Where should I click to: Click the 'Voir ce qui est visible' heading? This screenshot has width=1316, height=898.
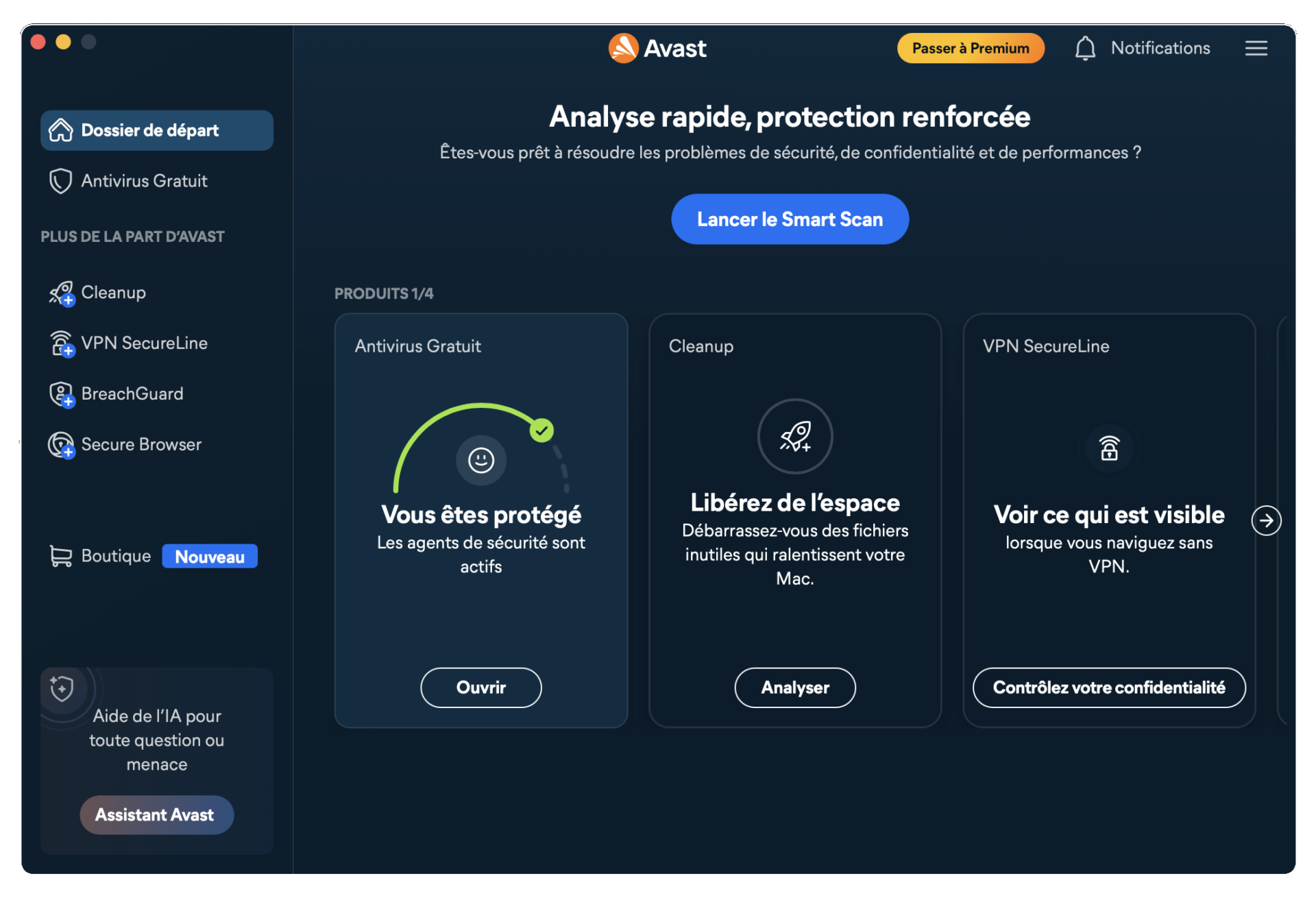click(1109, 515)
